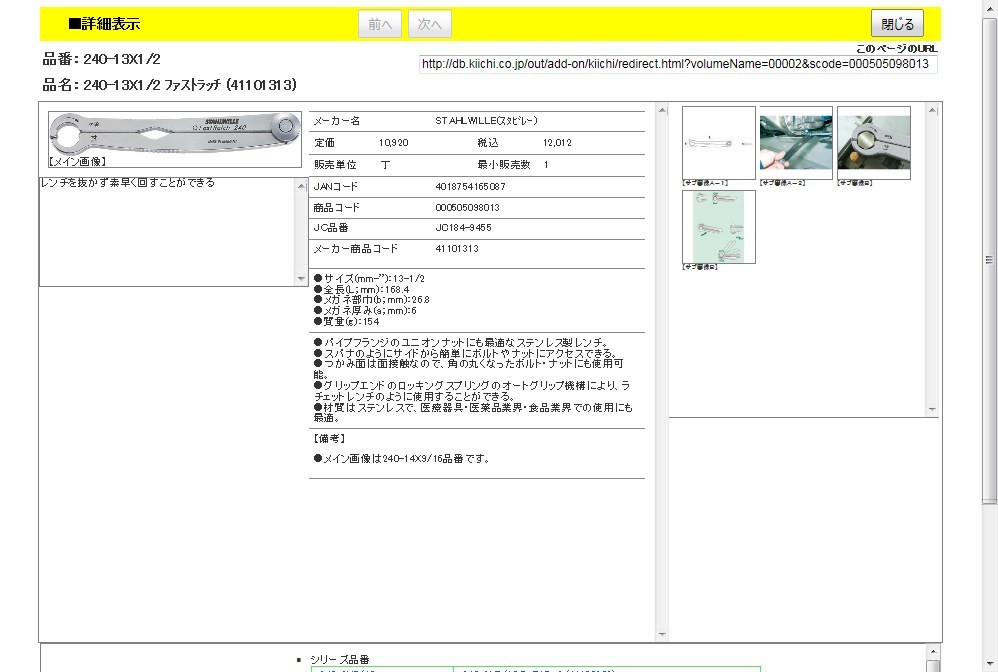
Task: Click the down arrow of the specification panel scrollbar
Action: (x=662, y=634)
